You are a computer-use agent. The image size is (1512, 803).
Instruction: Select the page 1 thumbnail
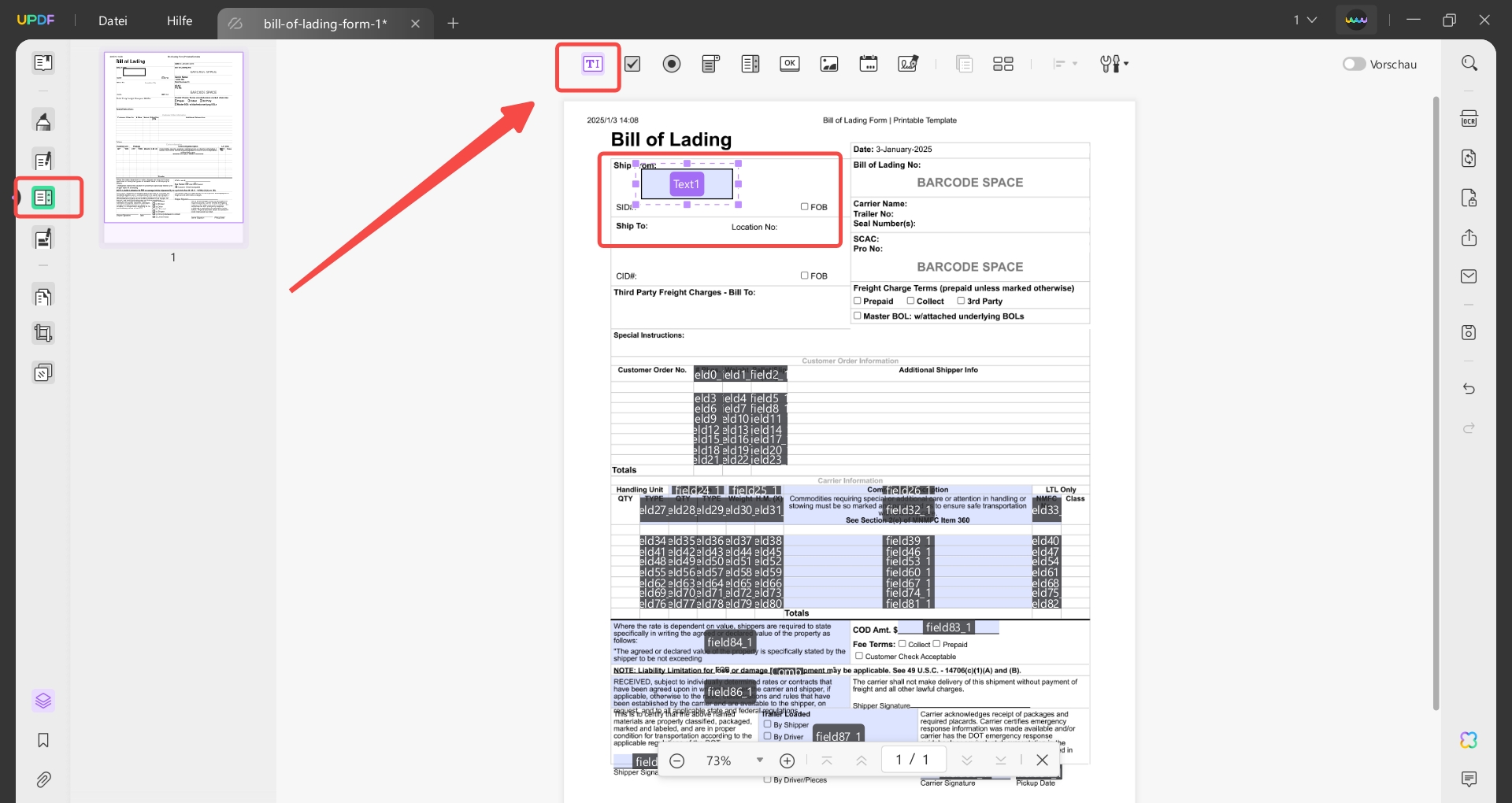pos(174,138)
